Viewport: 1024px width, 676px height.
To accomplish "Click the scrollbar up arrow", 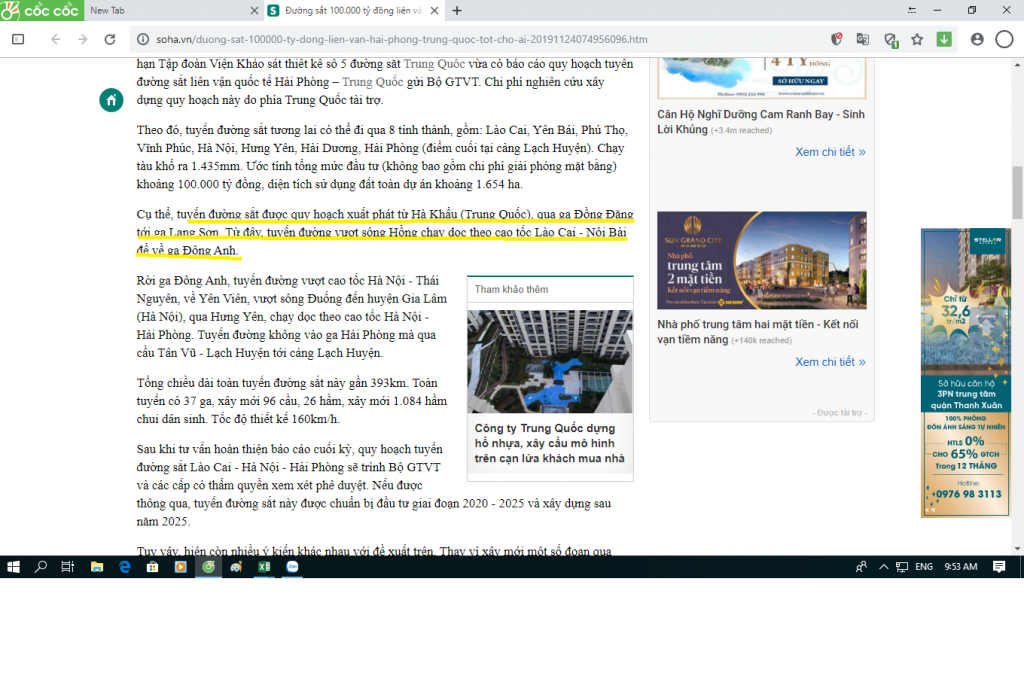I will pyautogui.click(x=1017, y=65).
